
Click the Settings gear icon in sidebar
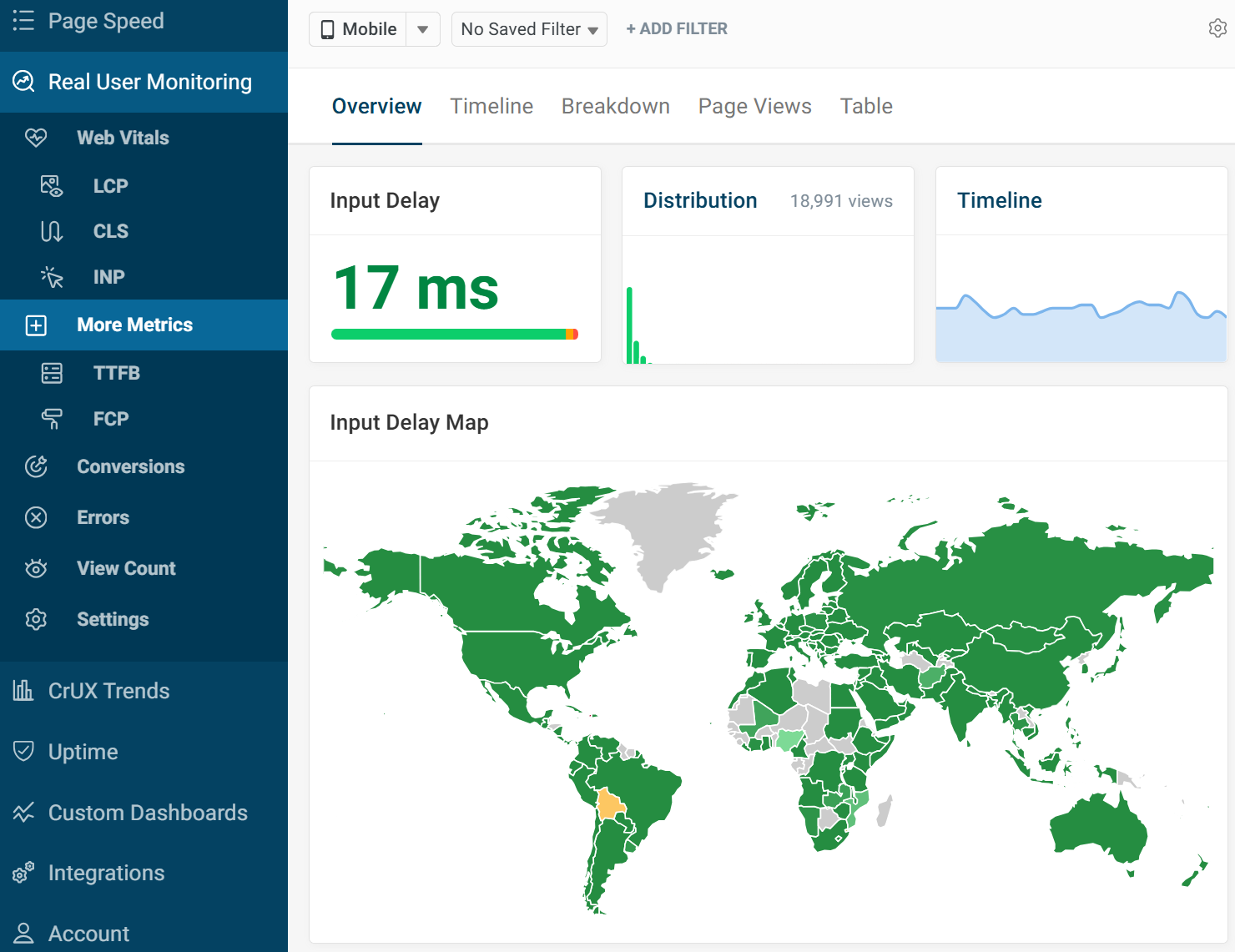coord(36,619)
